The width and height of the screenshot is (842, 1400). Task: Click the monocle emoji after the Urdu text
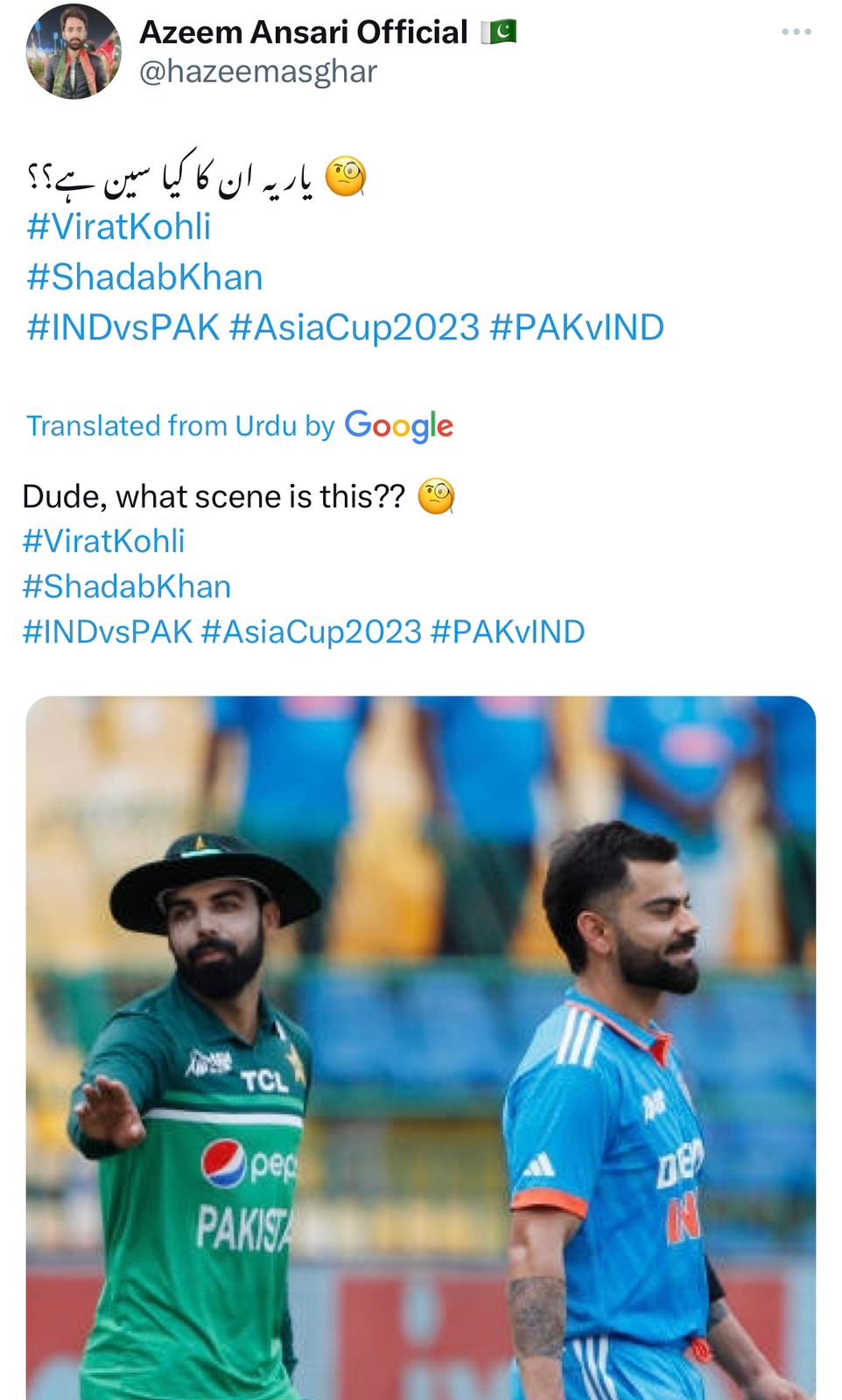click(346, 177)
